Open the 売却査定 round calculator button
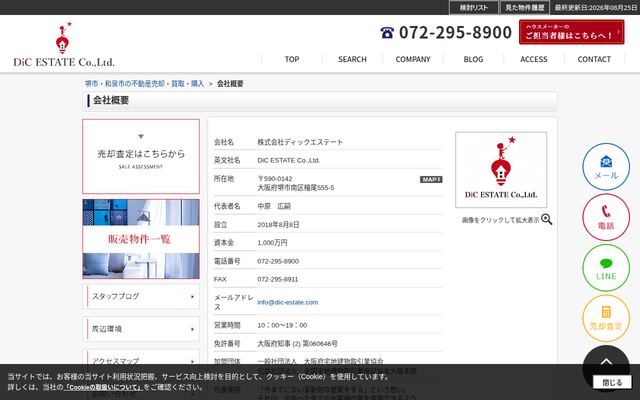This screenshot has width=640, height=400. click(606, 318)
